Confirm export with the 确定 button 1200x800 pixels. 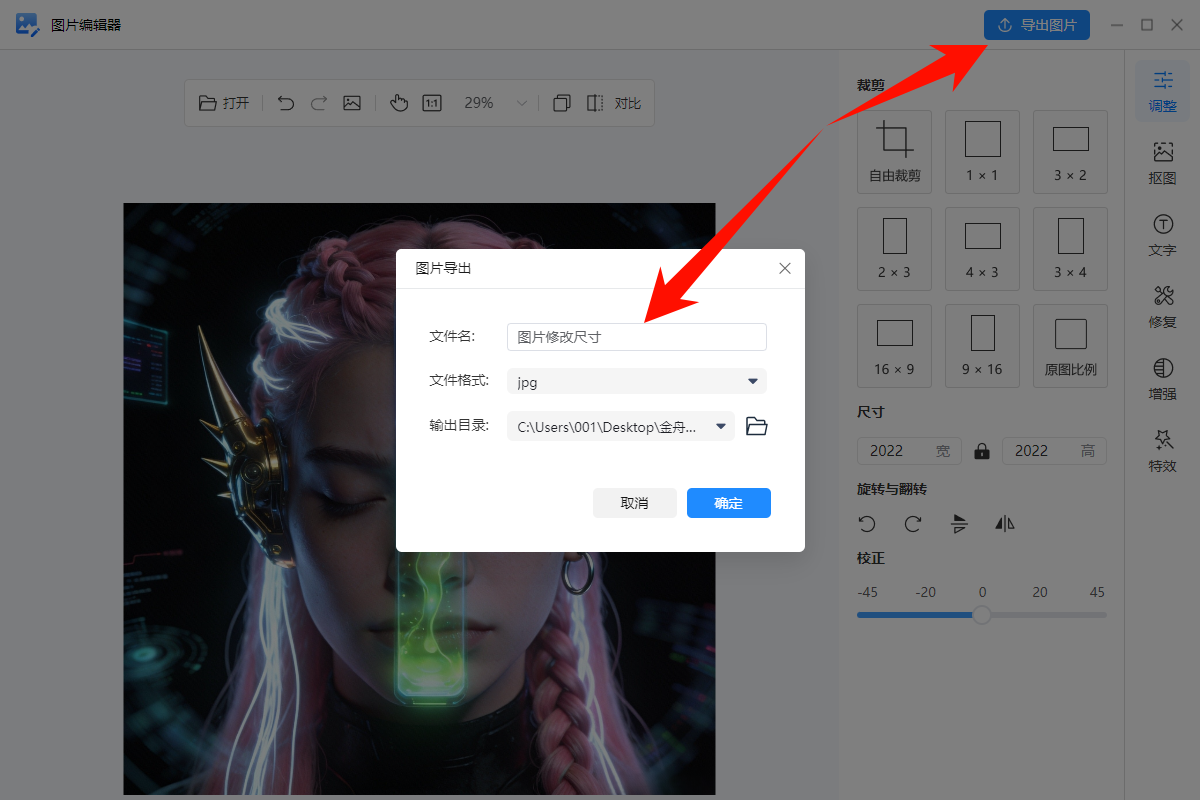[x=728, y=502]
